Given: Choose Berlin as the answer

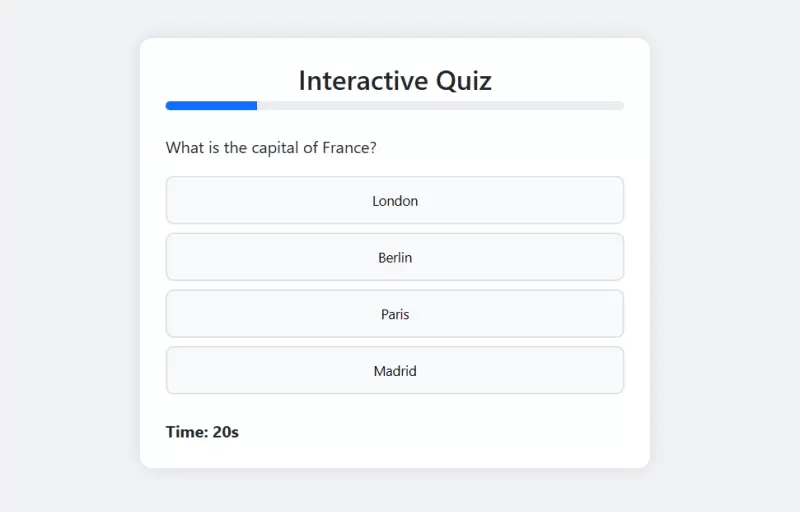Looking at the screenshot, I should [x=395, y=258].
